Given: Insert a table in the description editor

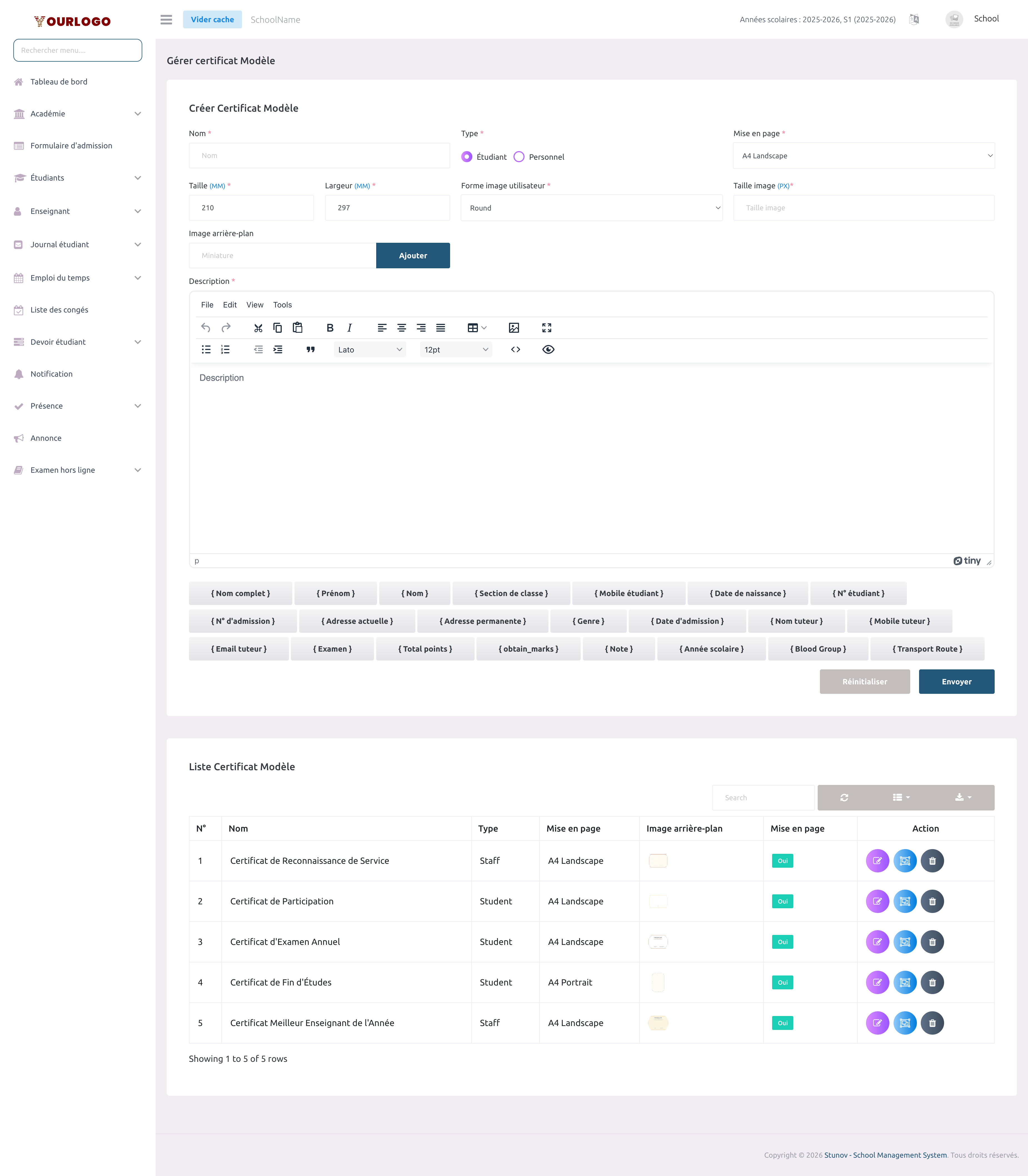Looking at the screenshot, I should [x=473, y=327].
